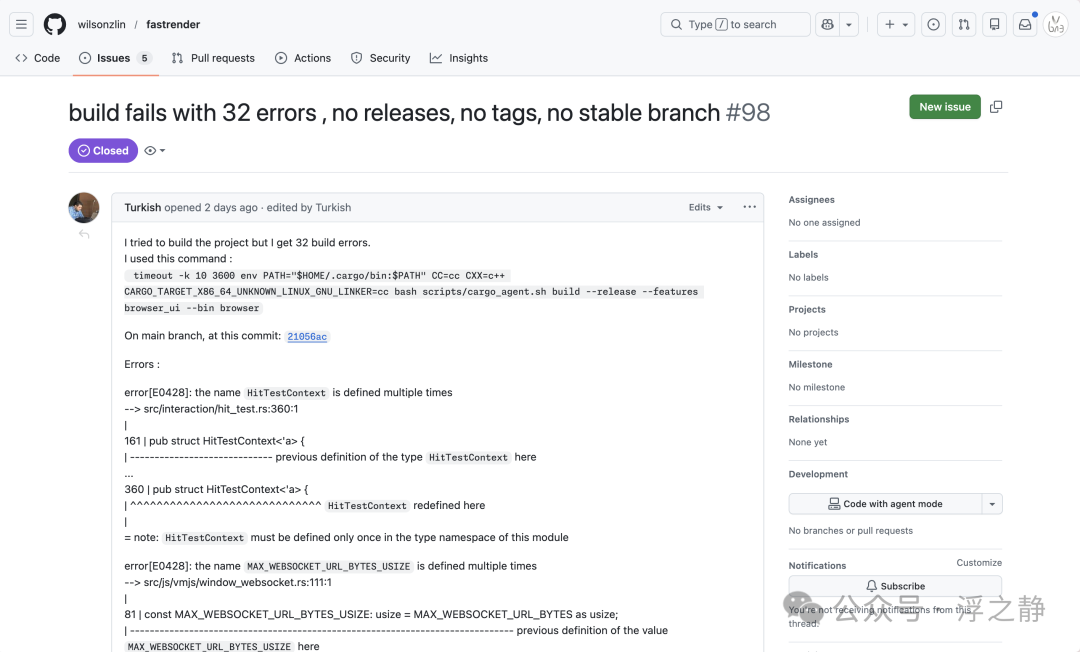Open the three-dot comment options menu

click(749, 207)
